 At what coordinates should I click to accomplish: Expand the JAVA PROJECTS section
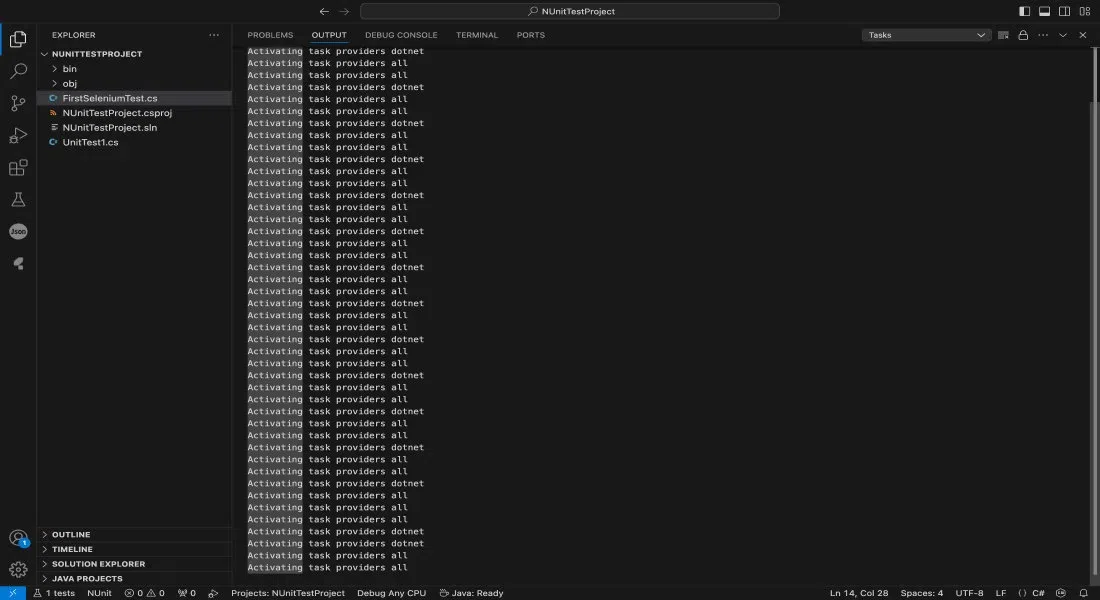tap(134, 579)
